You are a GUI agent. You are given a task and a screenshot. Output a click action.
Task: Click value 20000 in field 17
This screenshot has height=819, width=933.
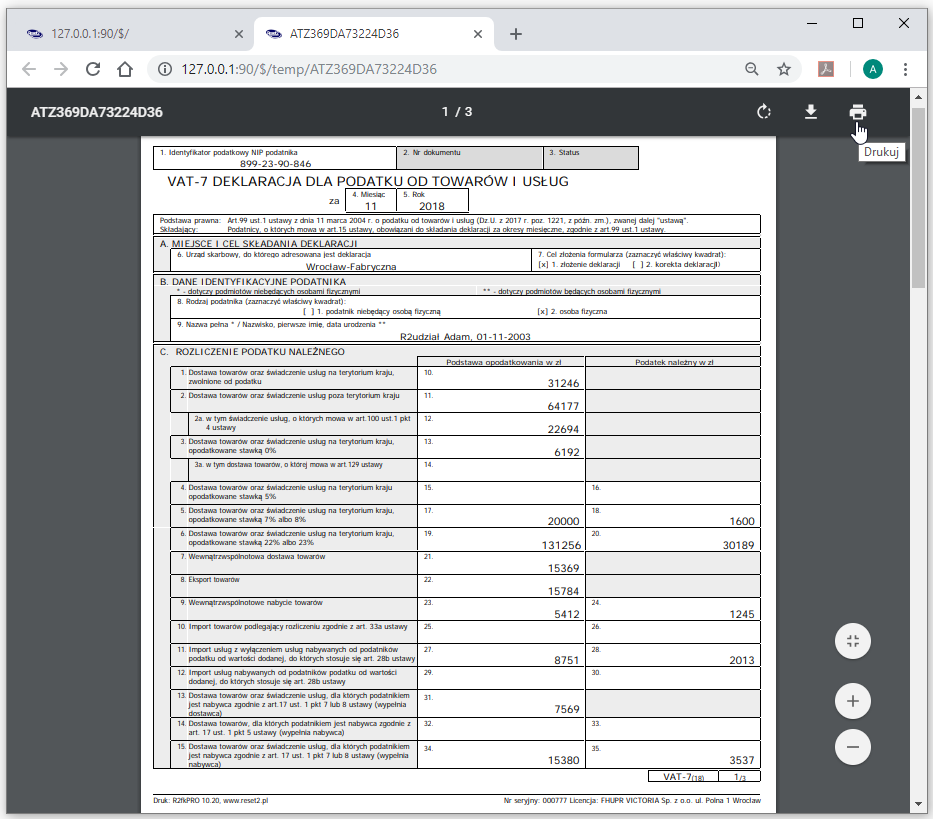[563, 521]
